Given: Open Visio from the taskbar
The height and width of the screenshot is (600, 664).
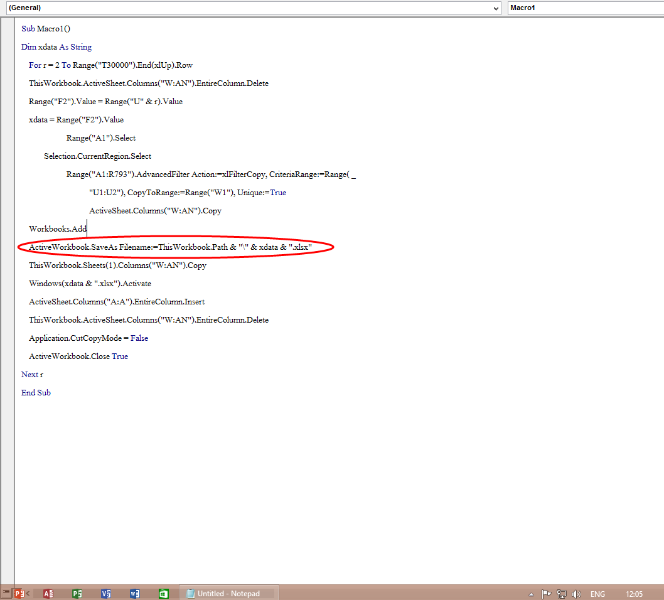Looking at the screenshot, I should coord(106,593).
